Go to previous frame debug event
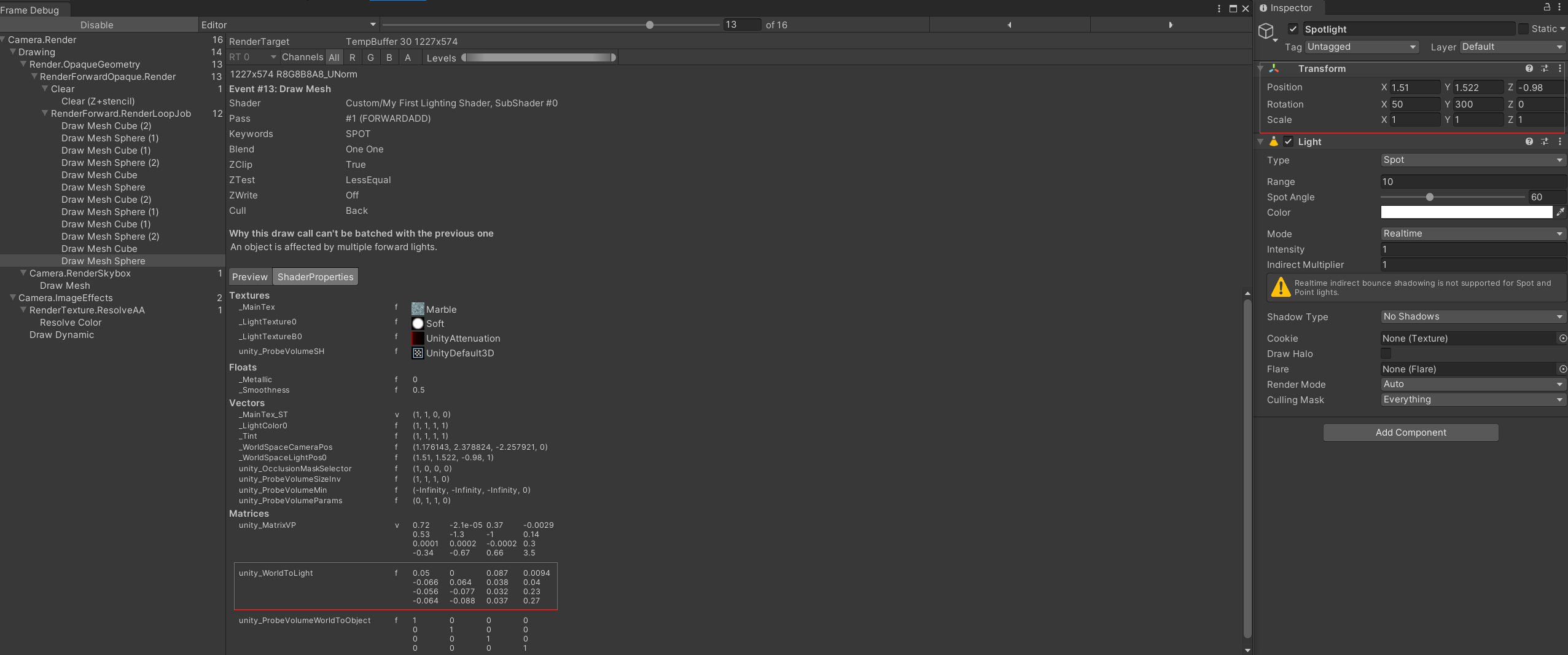The image size is (1568, 655). (1010, 25)
